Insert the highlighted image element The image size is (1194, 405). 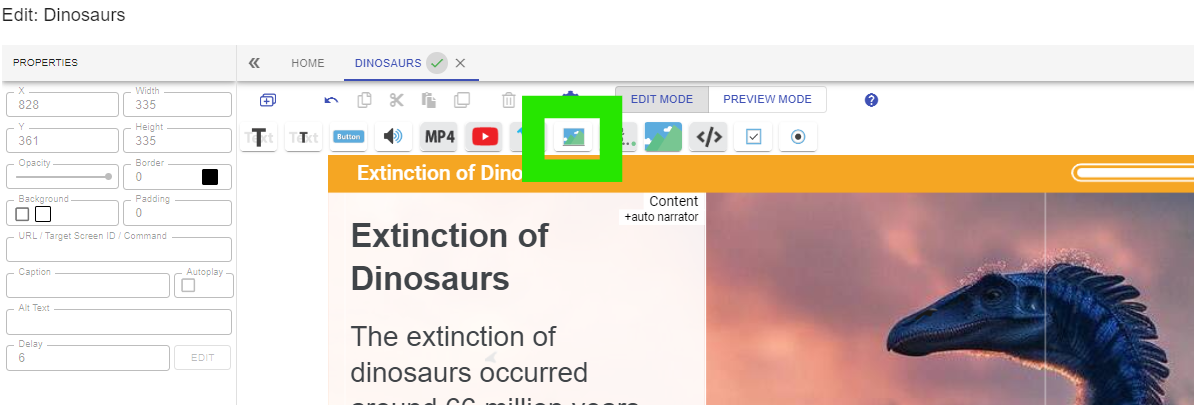[573, 137]
